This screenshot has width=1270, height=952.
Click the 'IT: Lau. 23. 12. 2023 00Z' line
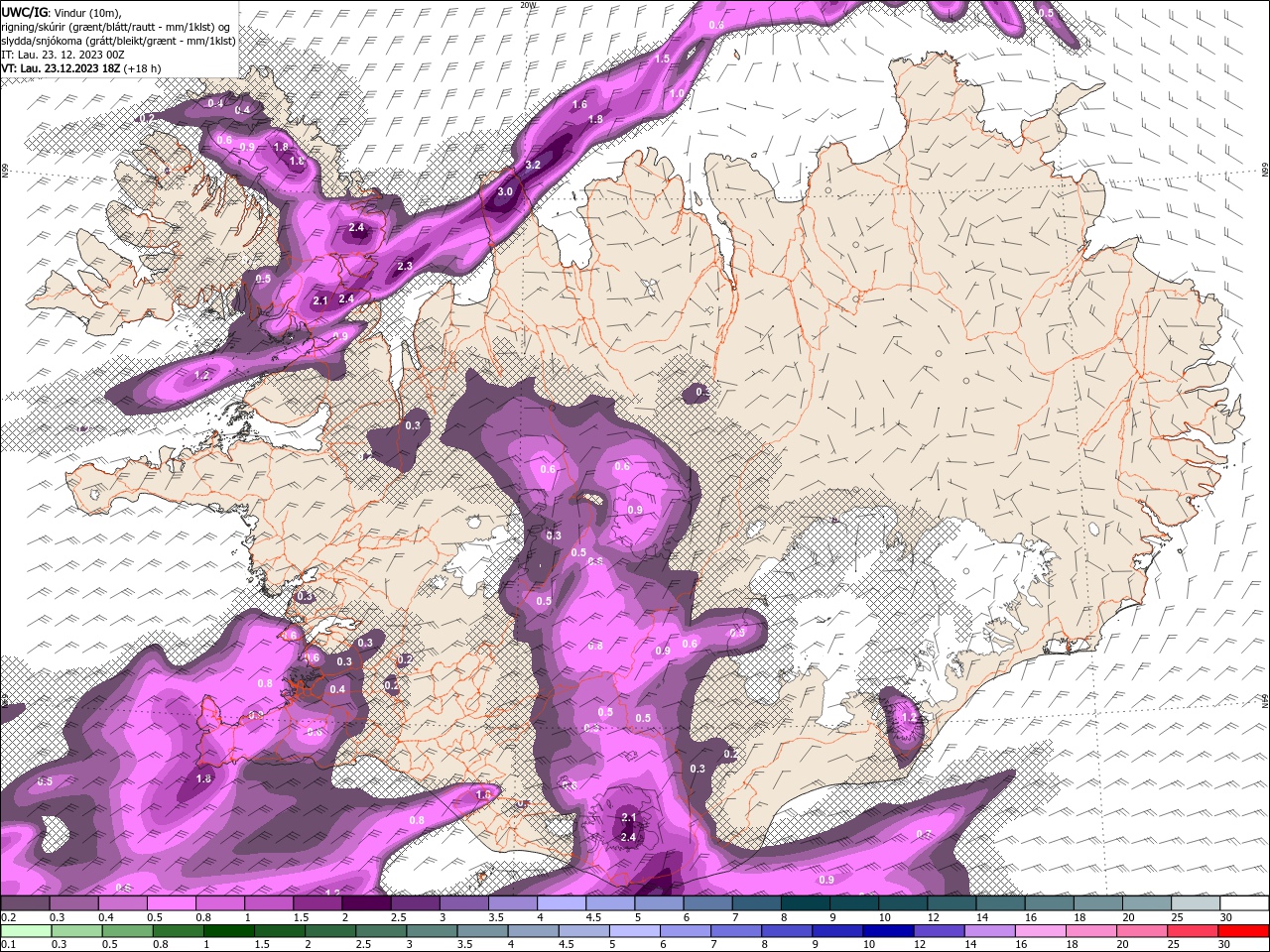click(x=64, y=55)
